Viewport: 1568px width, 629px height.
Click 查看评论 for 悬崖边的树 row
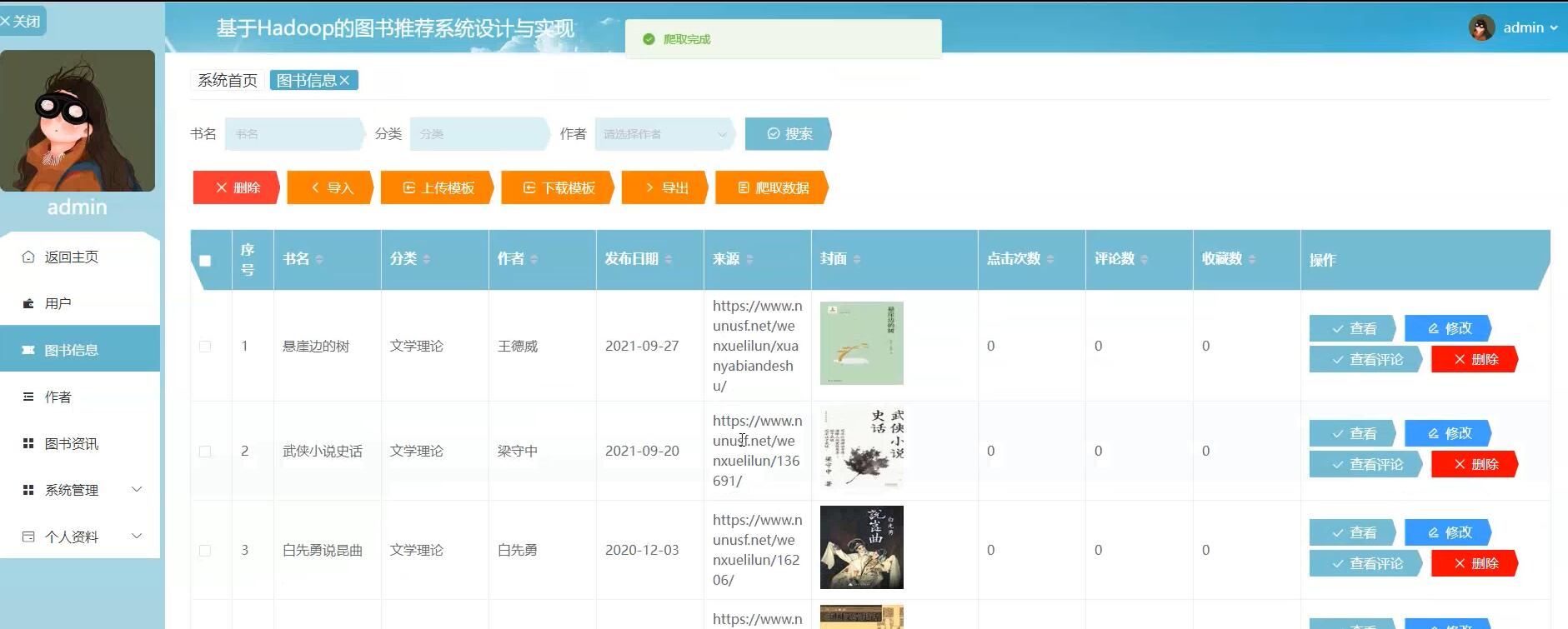(x=1366, y=359)
